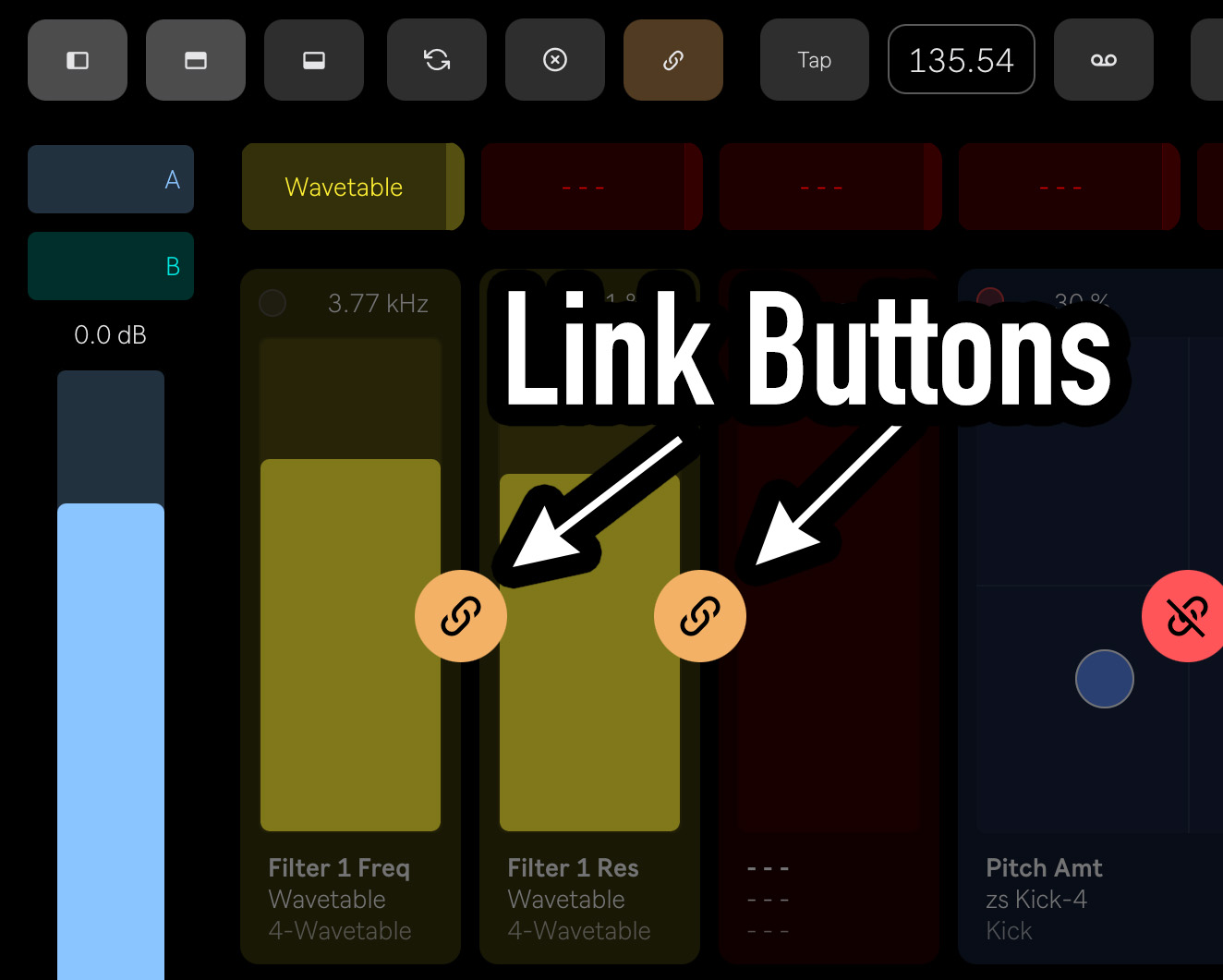Toggle the circle on the 3.77 kHz fader
The width and height of the screenshot is (1223, 980).
tap(272, 303)
